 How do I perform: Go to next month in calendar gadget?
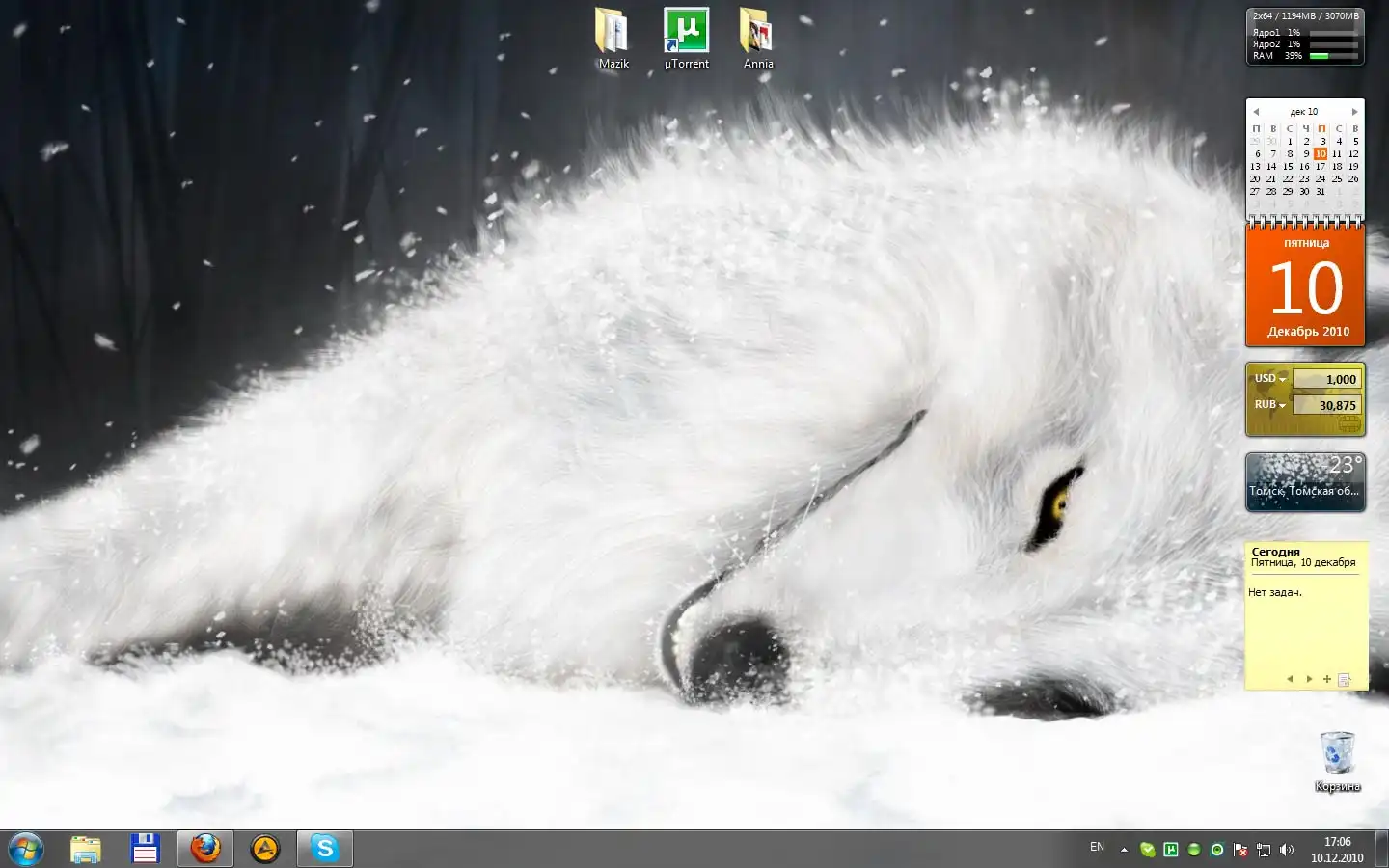[1354, 112]
